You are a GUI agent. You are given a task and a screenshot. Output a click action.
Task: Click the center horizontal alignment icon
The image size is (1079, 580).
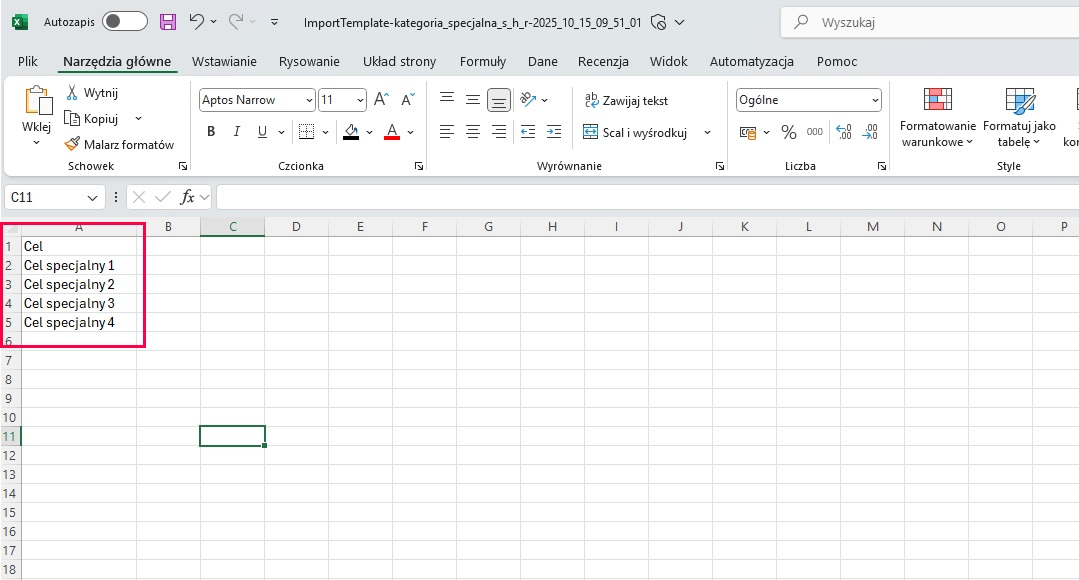click(x=473, y=132)
